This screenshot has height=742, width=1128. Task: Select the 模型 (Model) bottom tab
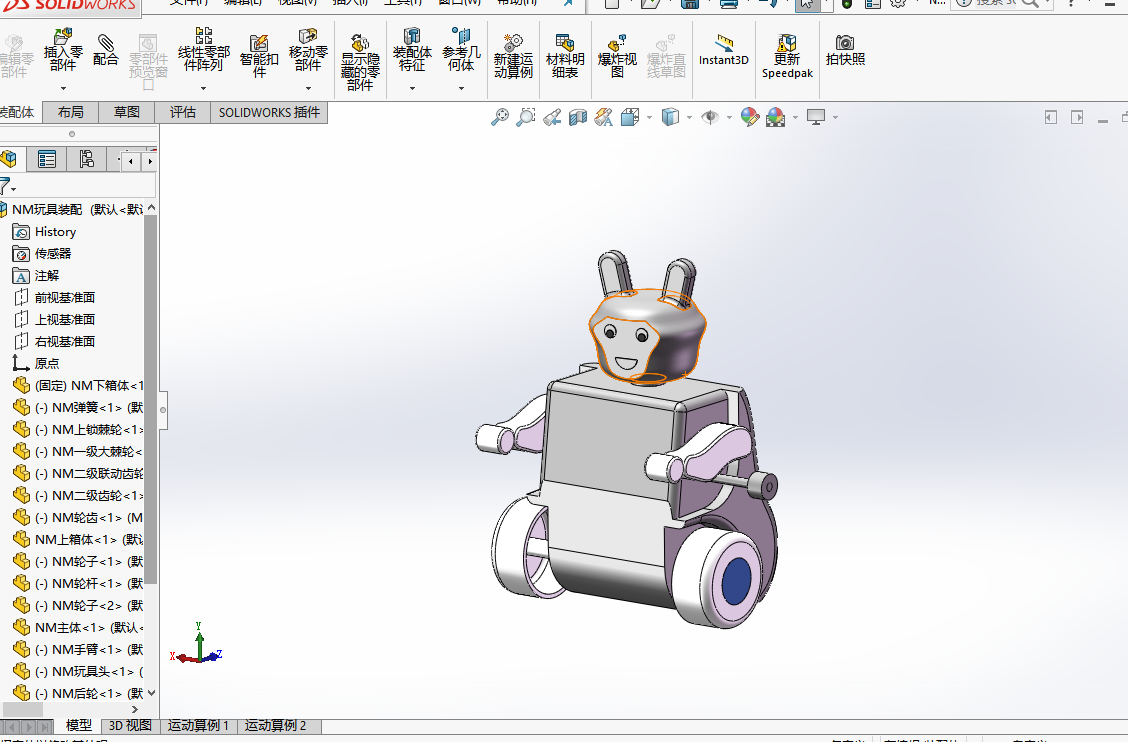pyautogui.click(x=78, y=725)
